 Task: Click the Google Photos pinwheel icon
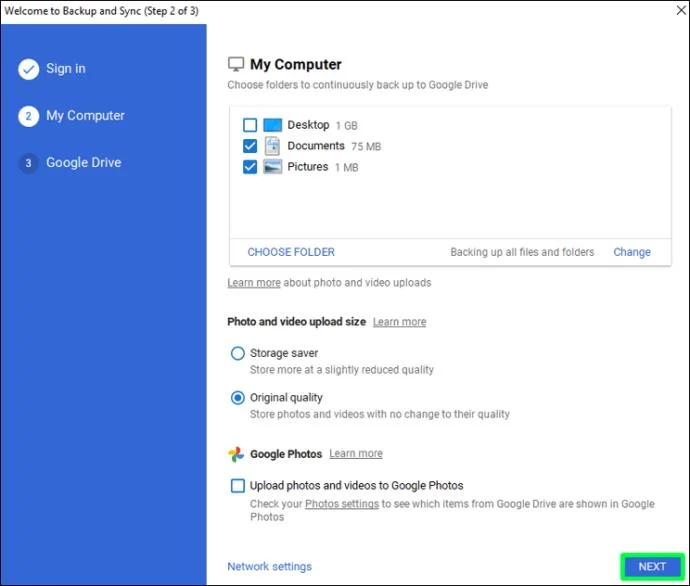point(236,454)
